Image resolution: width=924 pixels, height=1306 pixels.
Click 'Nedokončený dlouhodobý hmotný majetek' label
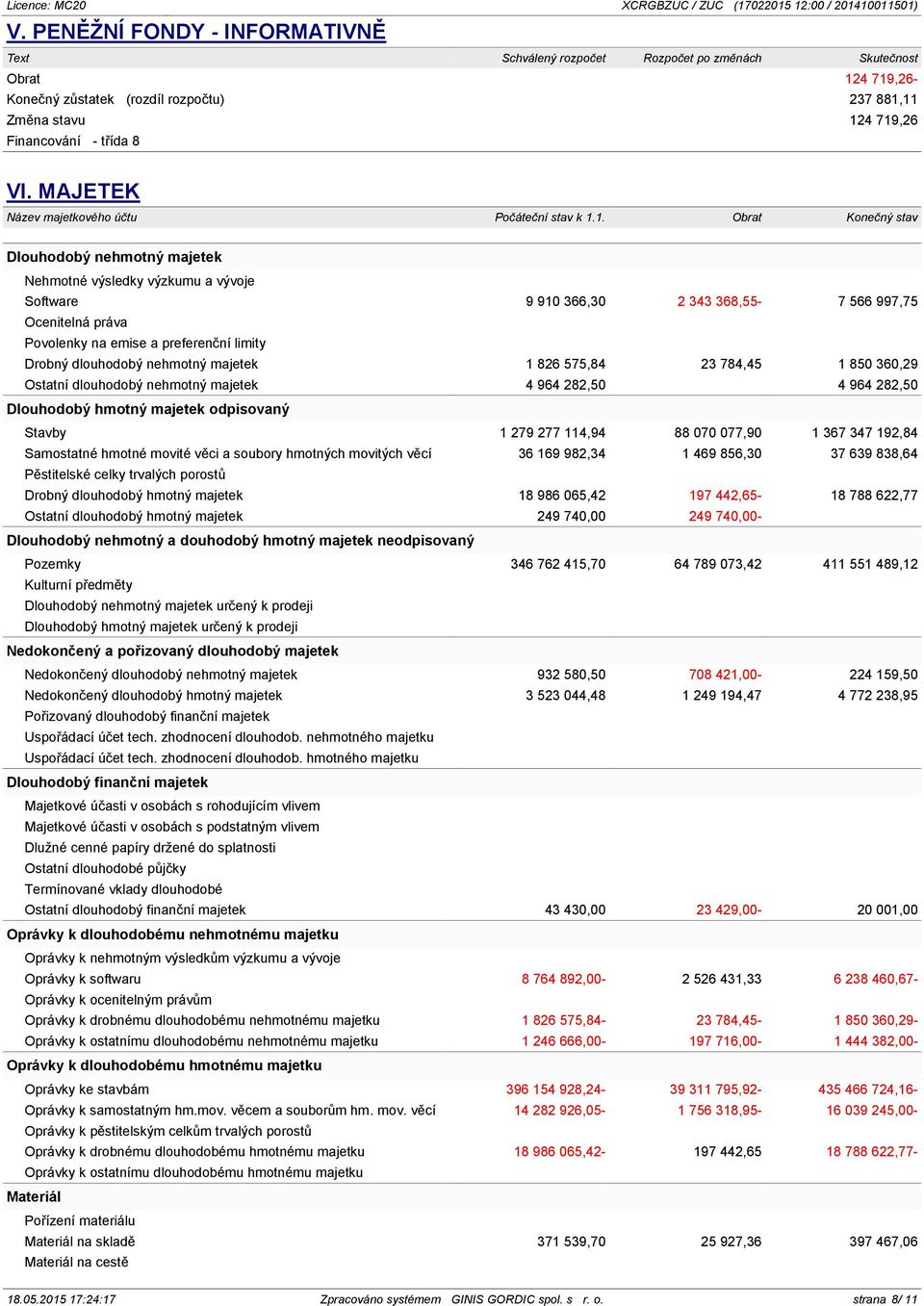coord(153,695)
